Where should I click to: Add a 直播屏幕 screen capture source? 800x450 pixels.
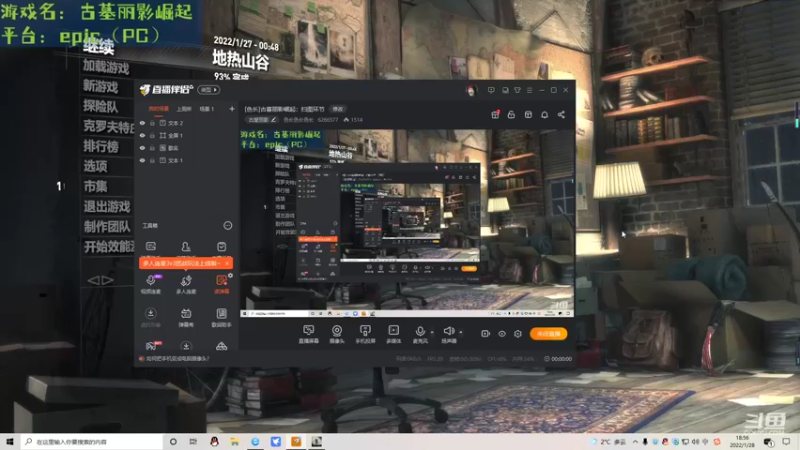point(309,334)
